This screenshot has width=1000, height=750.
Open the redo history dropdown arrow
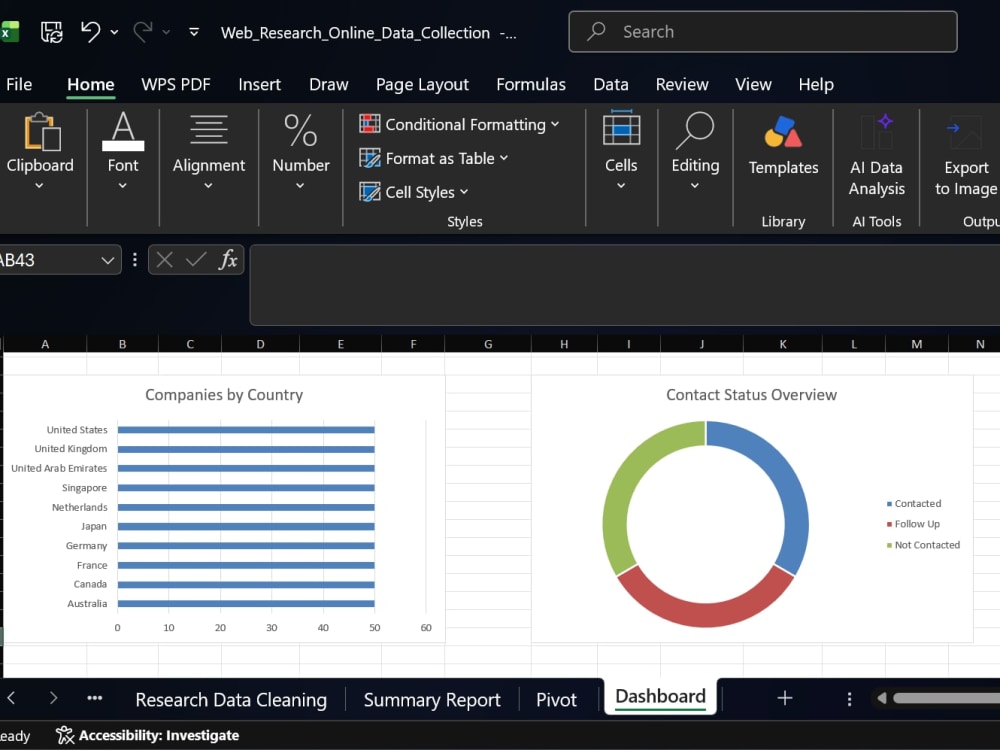point(166,32)
